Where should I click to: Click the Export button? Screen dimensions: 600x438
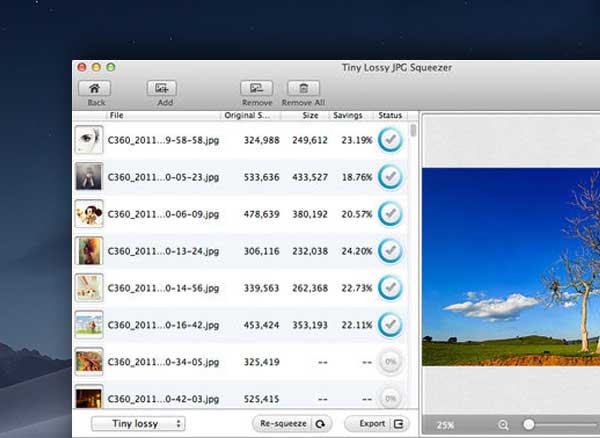click(x=377, y=423)
